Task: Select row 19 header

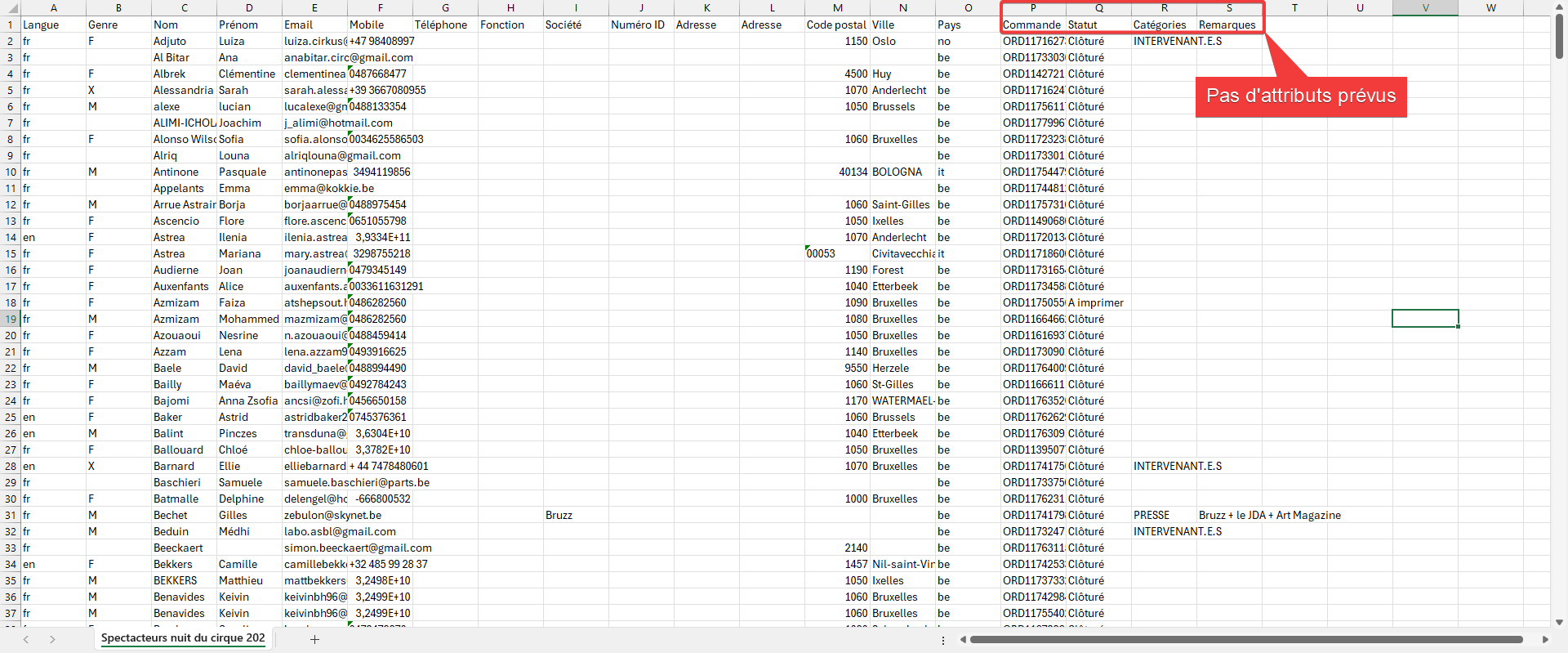Action: click(11, 319)
